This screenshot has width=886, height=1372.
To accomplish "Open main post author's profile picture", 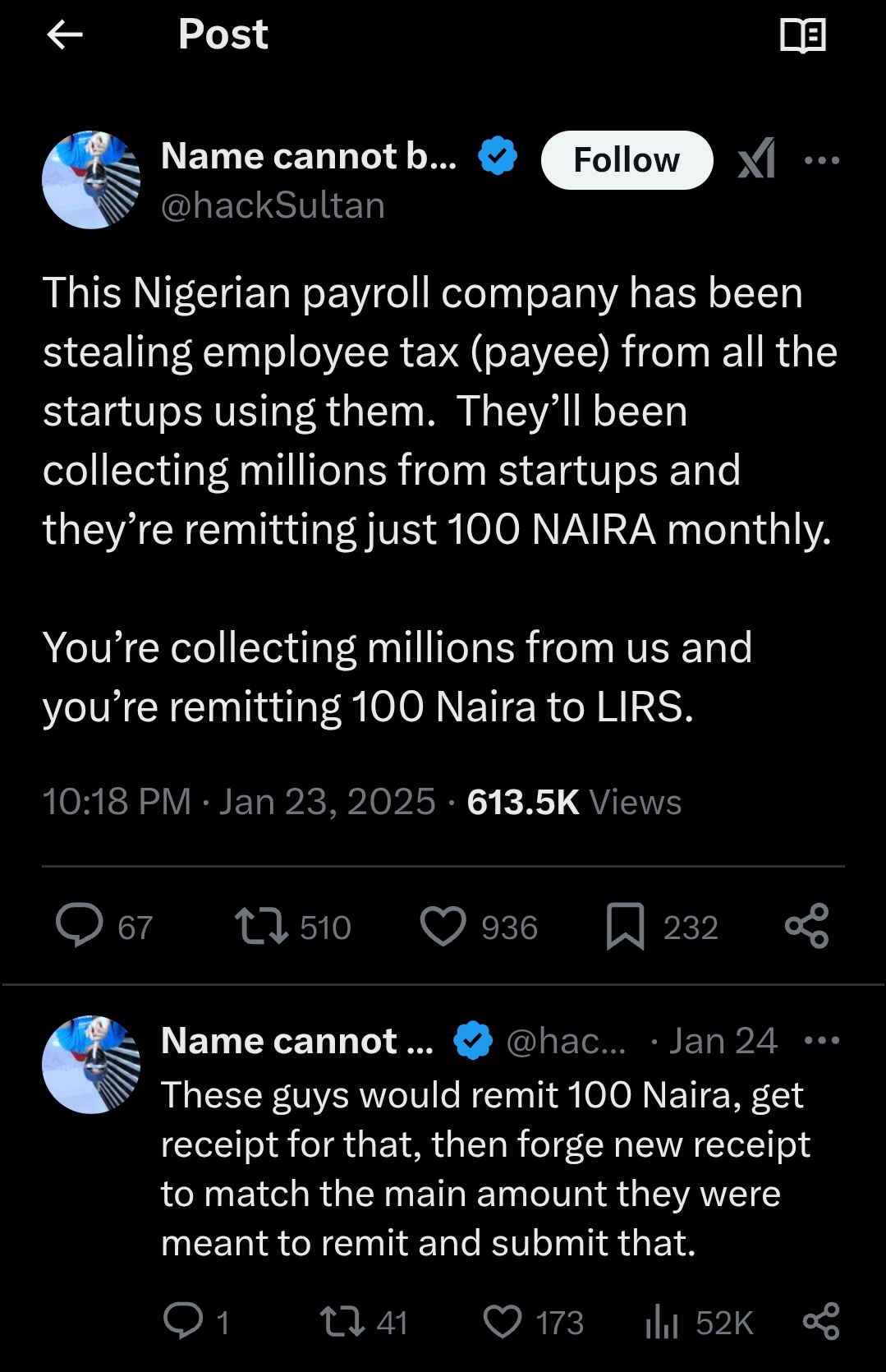I will pyautogui.click(x=91, y=180).
